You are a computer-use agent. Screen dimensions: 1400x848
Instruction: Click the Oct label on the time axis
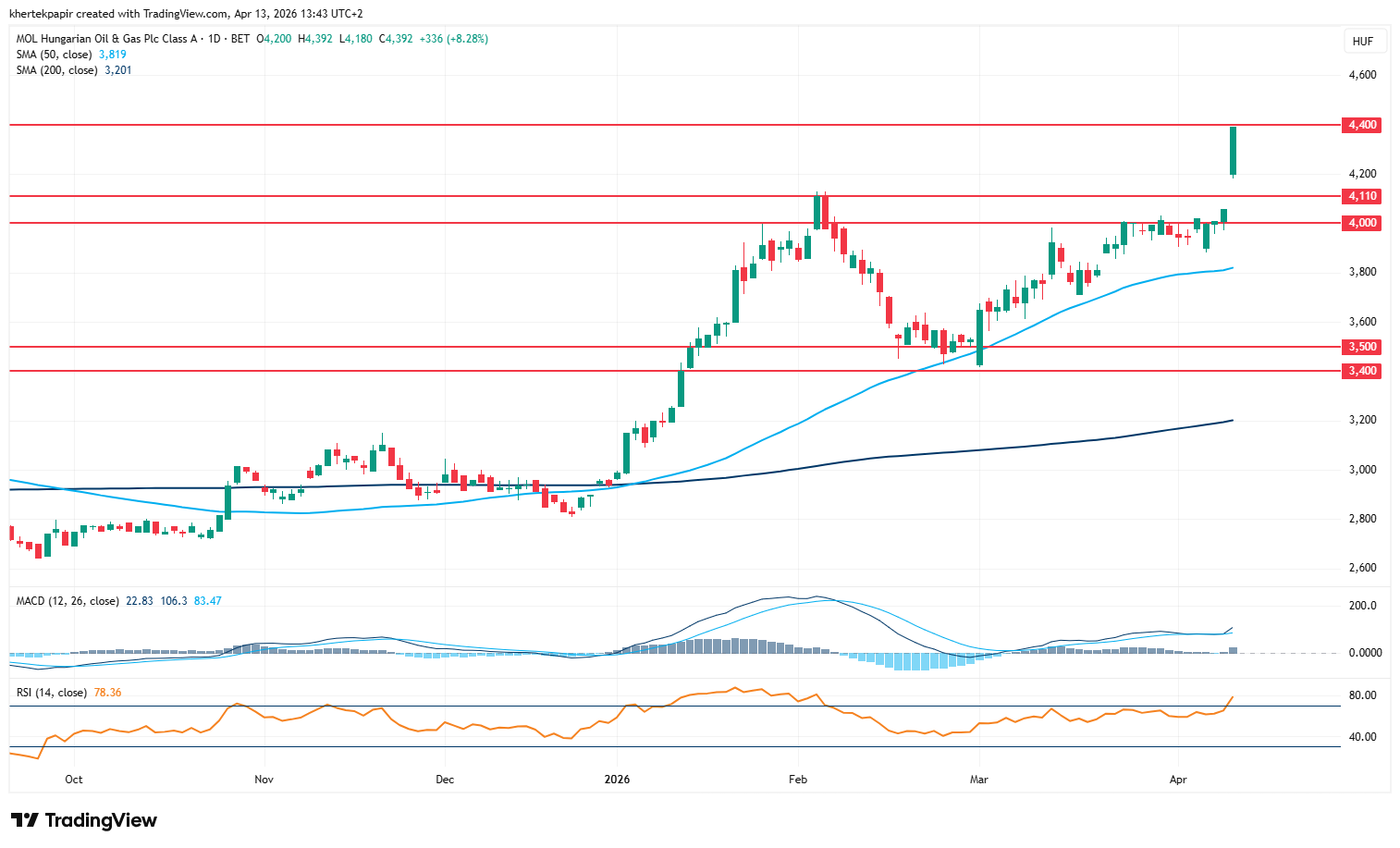[74, 780]
